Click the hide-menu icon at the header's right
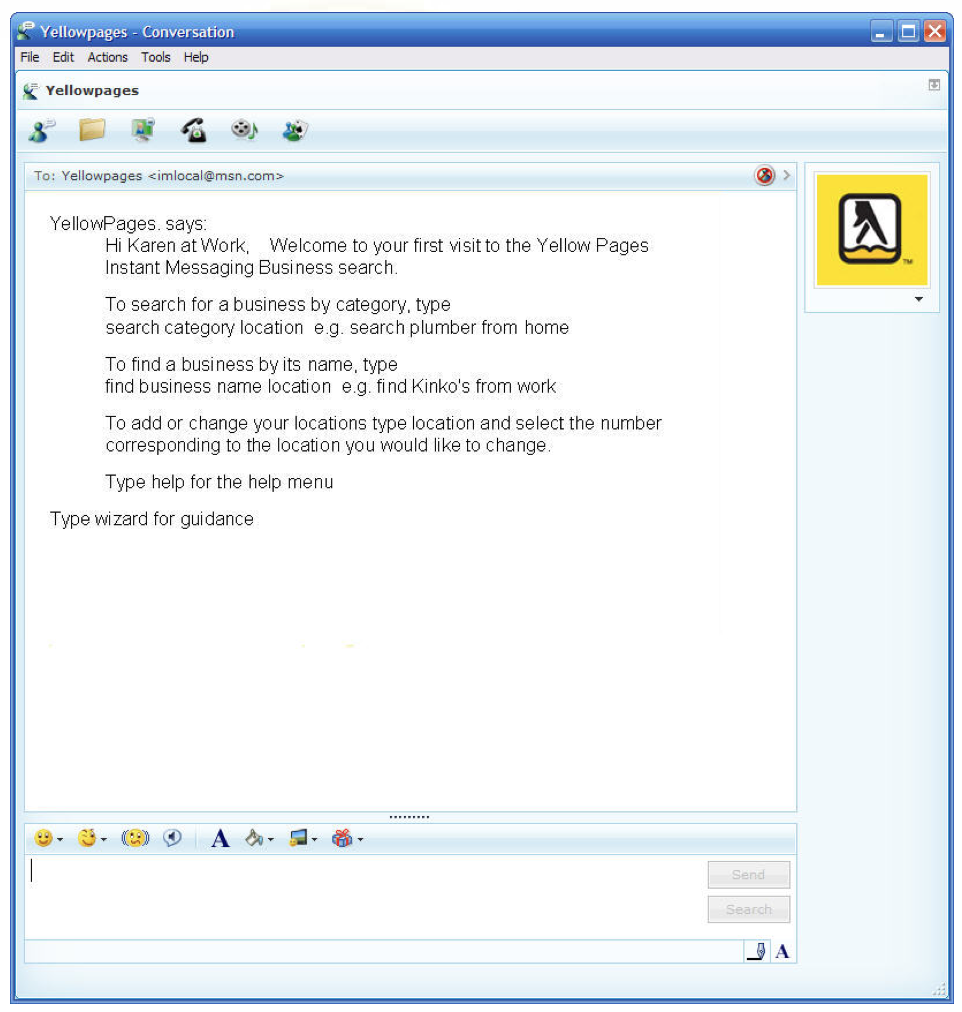 [934, 85]
